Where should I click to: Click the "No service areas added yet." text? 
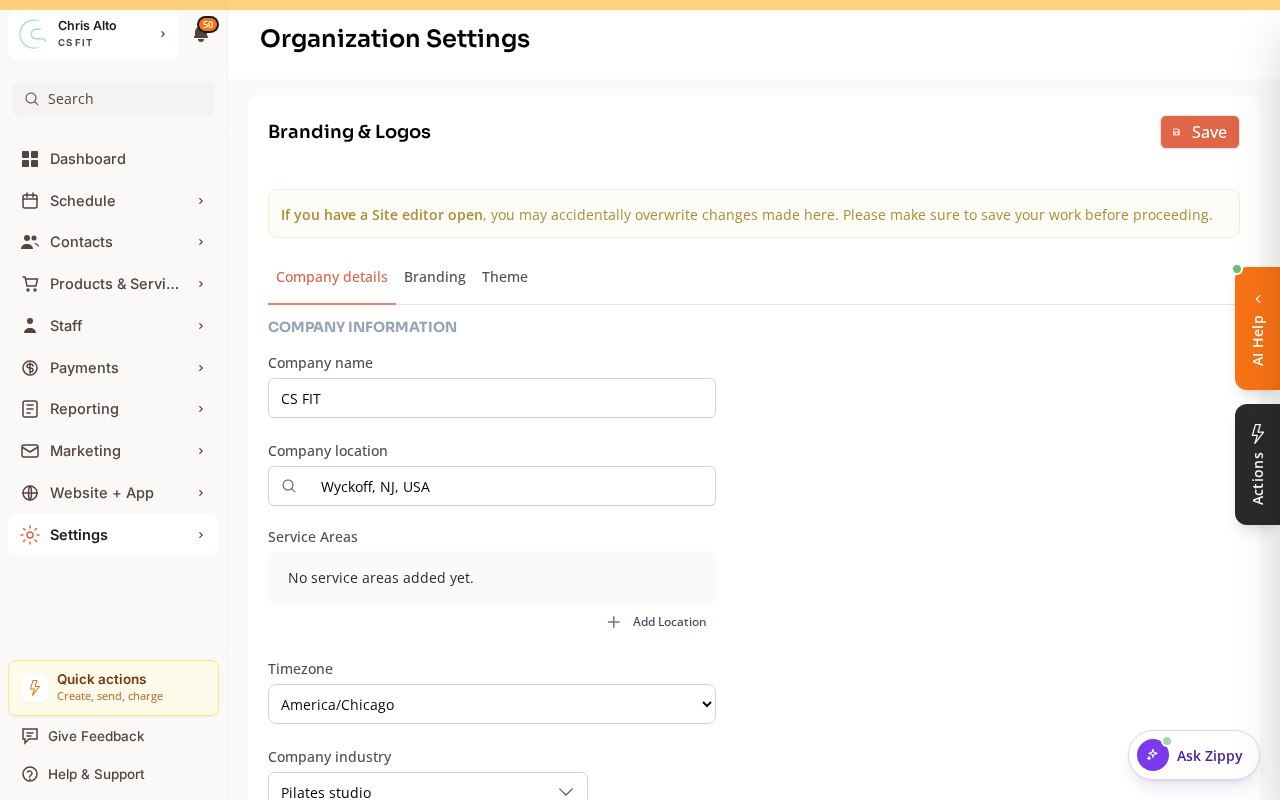coord(381,578)
